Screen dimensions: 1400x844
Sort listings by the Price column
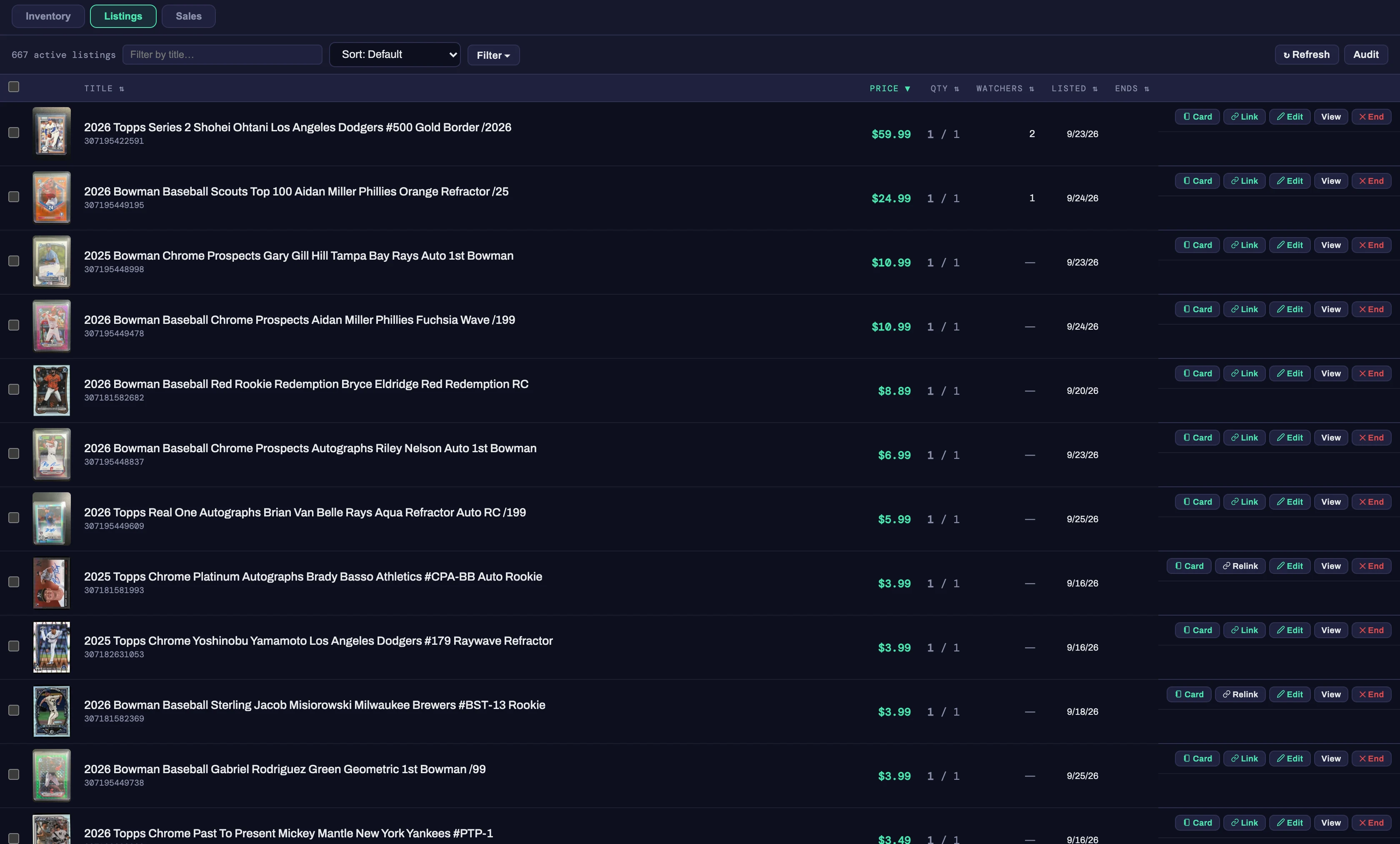coord(890,89)
